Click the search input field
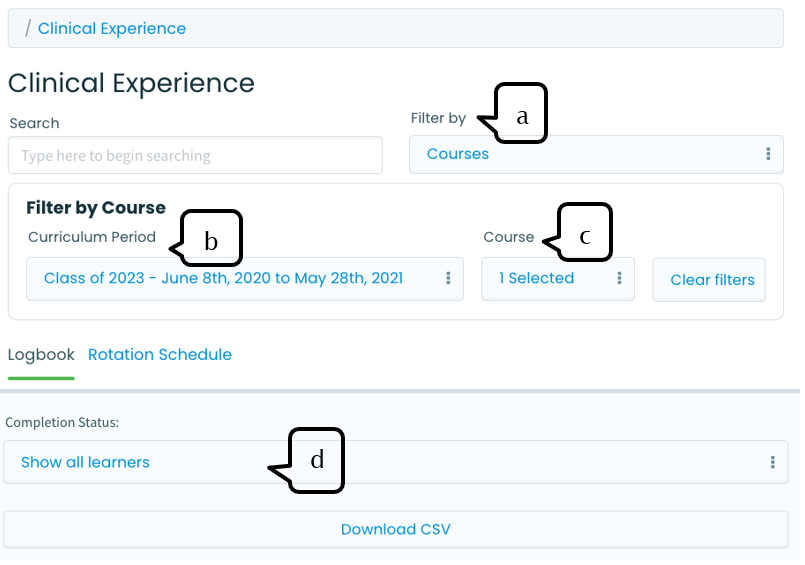This screenshot has width=805, height=565. click(x=195, y=155)
